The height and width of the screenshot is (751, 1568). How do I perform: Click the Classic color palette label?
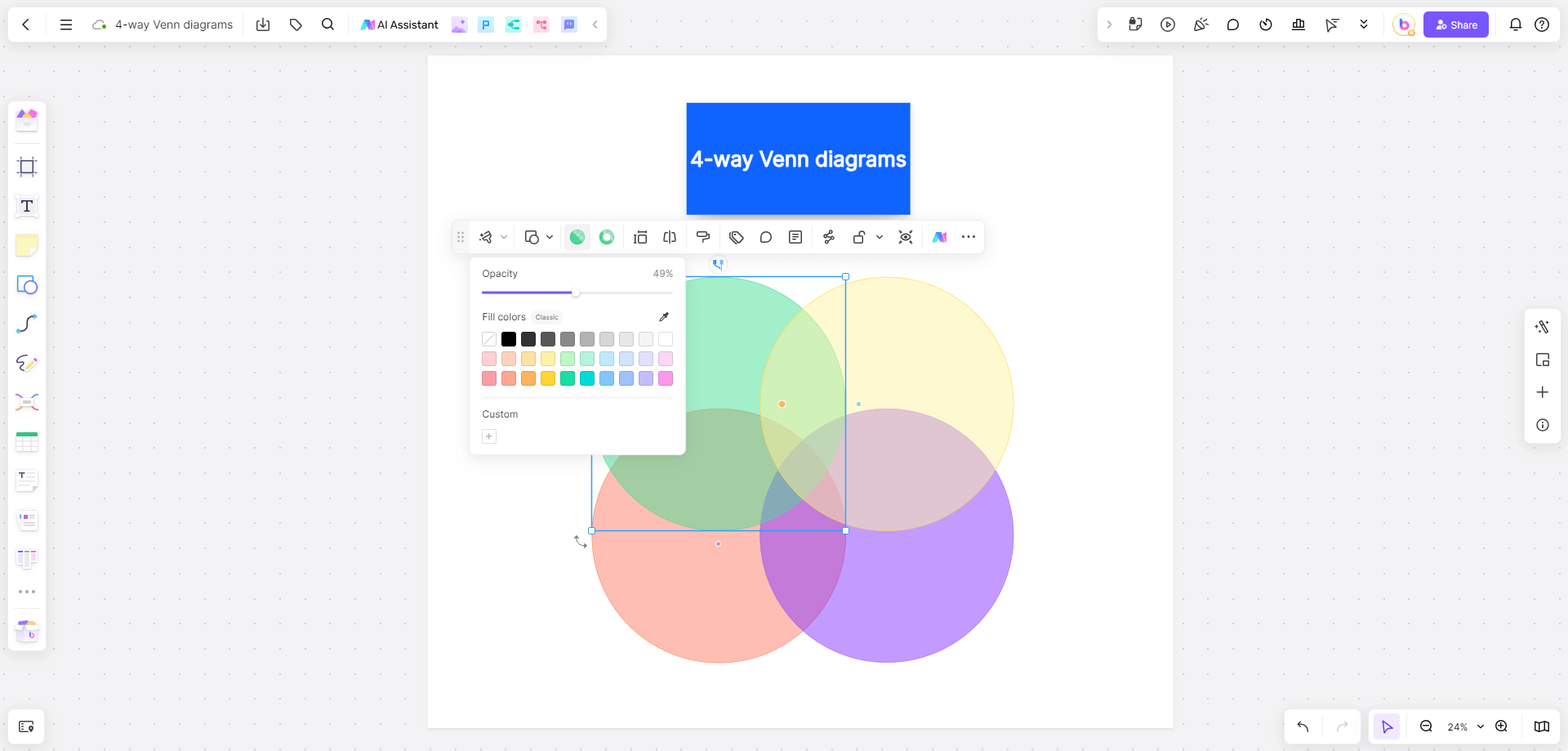[547, 317]
